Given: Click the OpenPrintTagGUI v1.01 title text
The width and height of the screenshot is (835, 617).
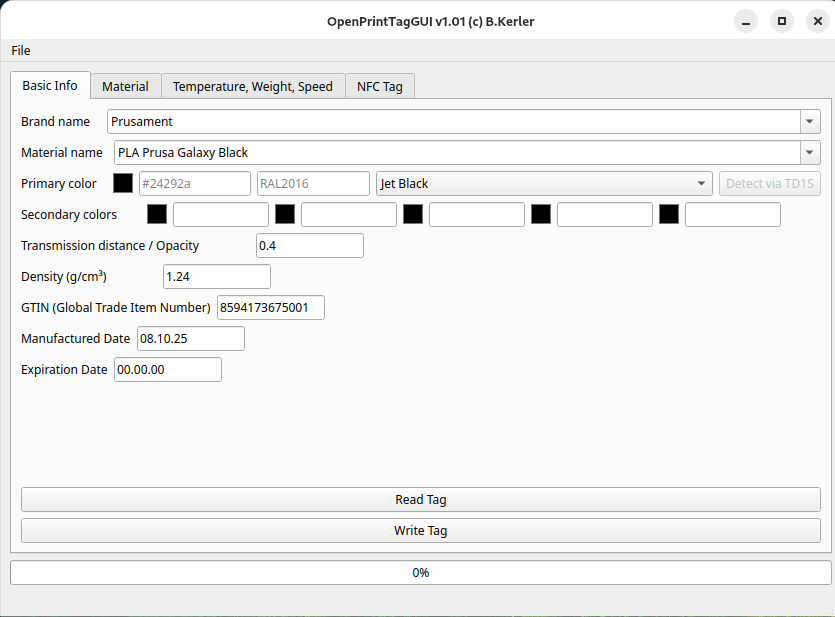Looking at the screenshot, I should [430, 21].
